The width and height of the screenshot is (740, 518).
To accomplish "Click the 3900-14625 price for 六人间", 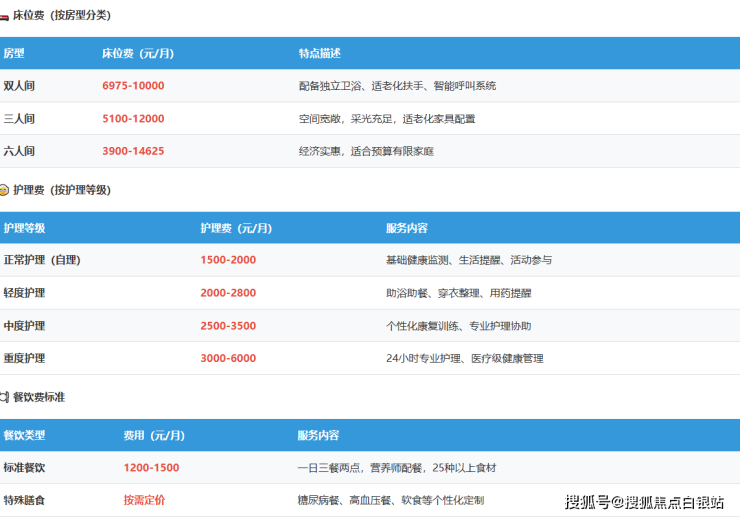I will tap(133, 152).
